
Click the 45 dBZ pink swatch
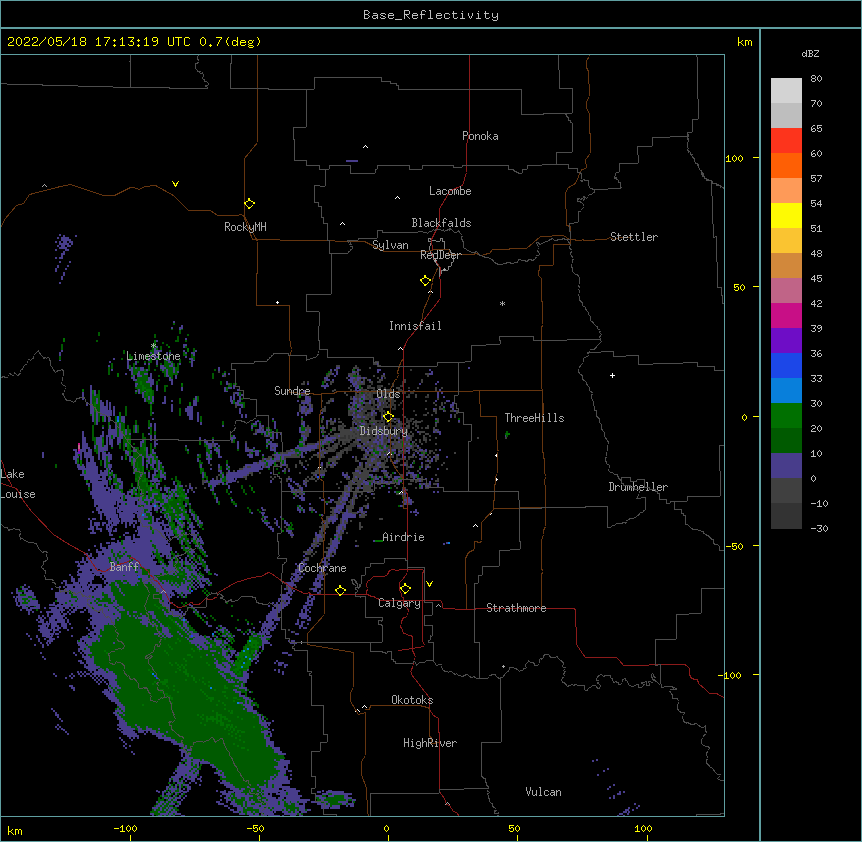click(786, 290)
